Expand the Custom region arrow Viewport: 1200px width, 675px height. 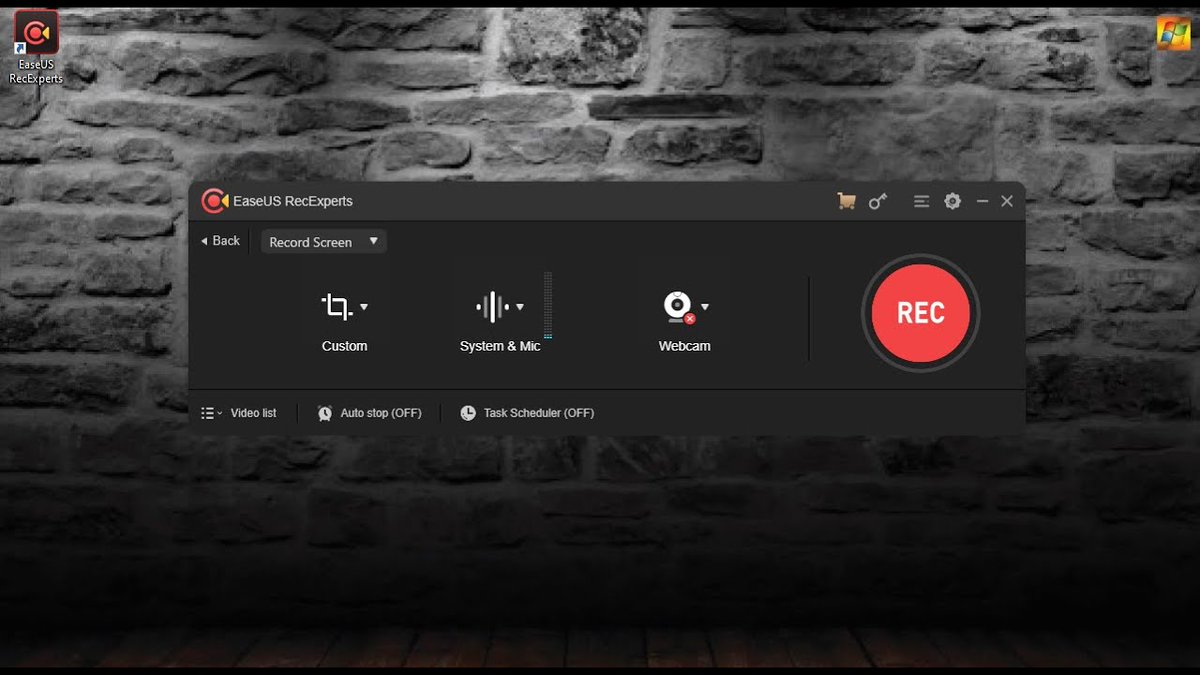tap(364, 307)
